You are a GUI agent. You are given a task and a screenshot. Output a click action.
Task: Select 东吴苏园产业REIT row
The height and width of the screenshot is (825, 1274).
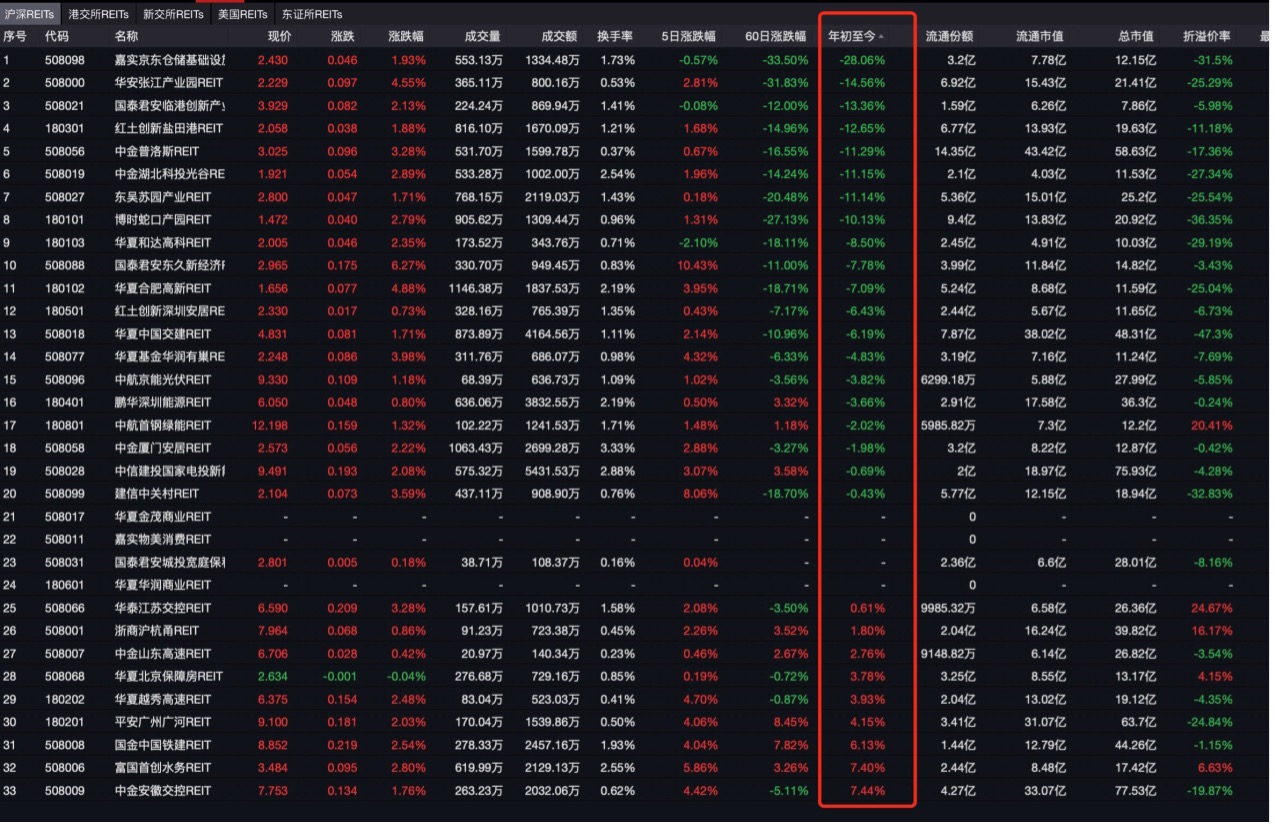[x=636, y=197]
